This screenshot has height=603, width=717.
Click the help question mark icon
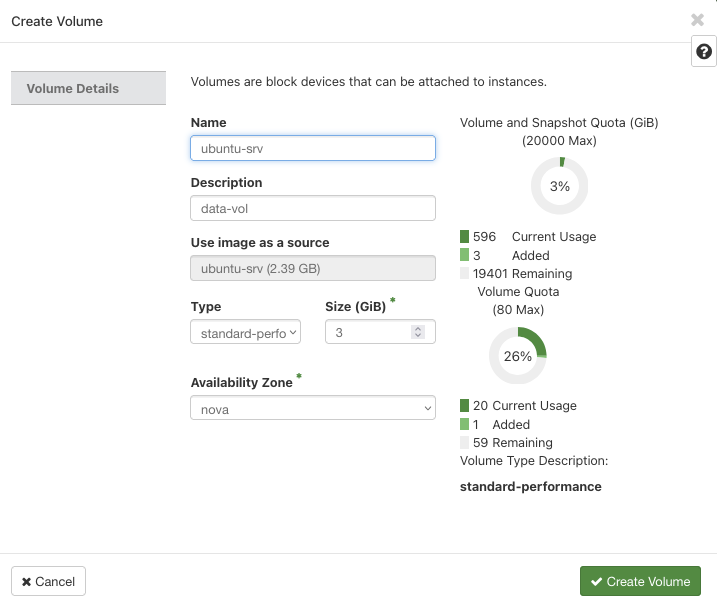point(704,52)
